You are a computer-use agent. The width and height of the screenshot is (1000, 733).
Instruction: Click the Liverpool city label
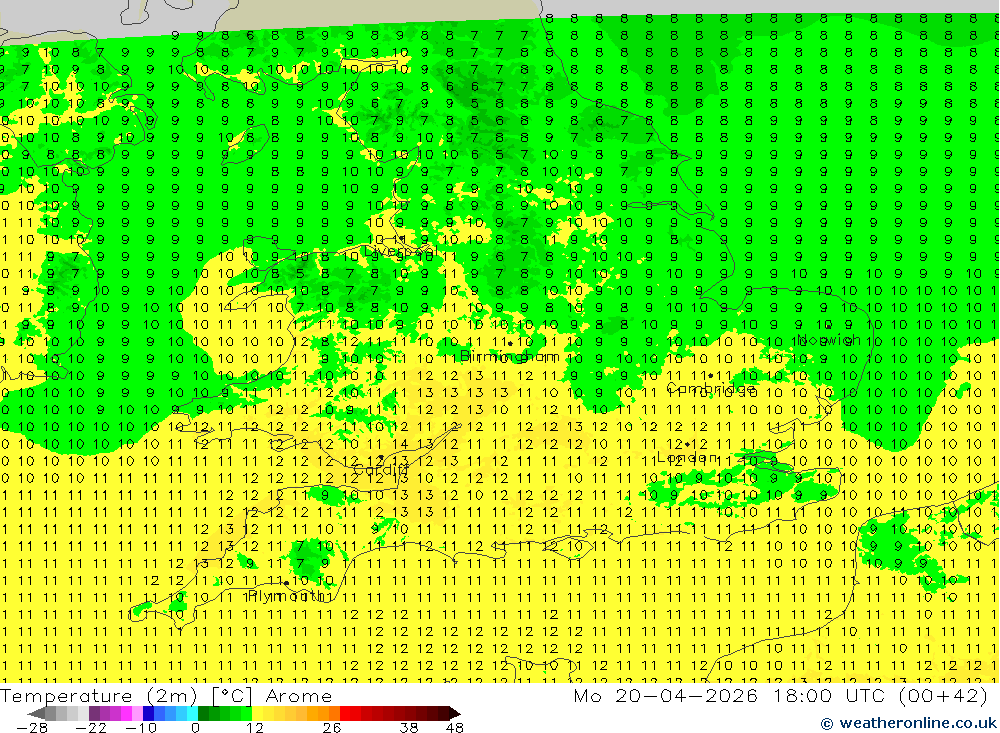coord(399,252)
